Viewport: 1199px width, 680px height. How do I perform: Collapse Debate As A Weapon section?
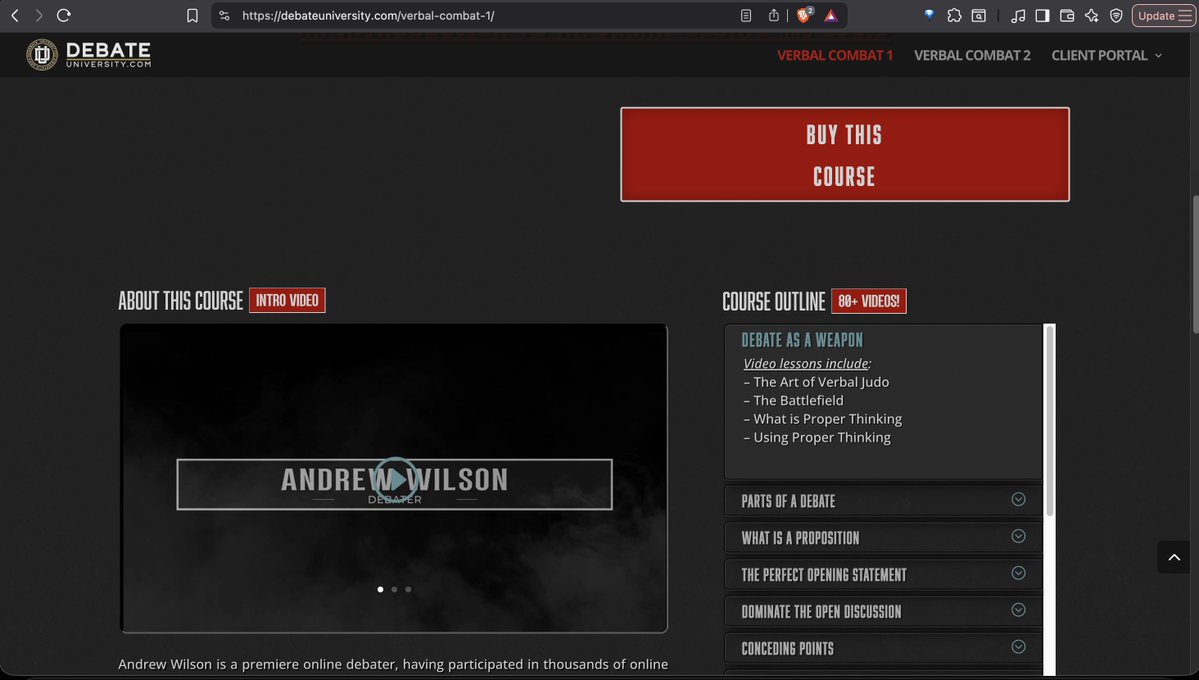pos(802,340)
